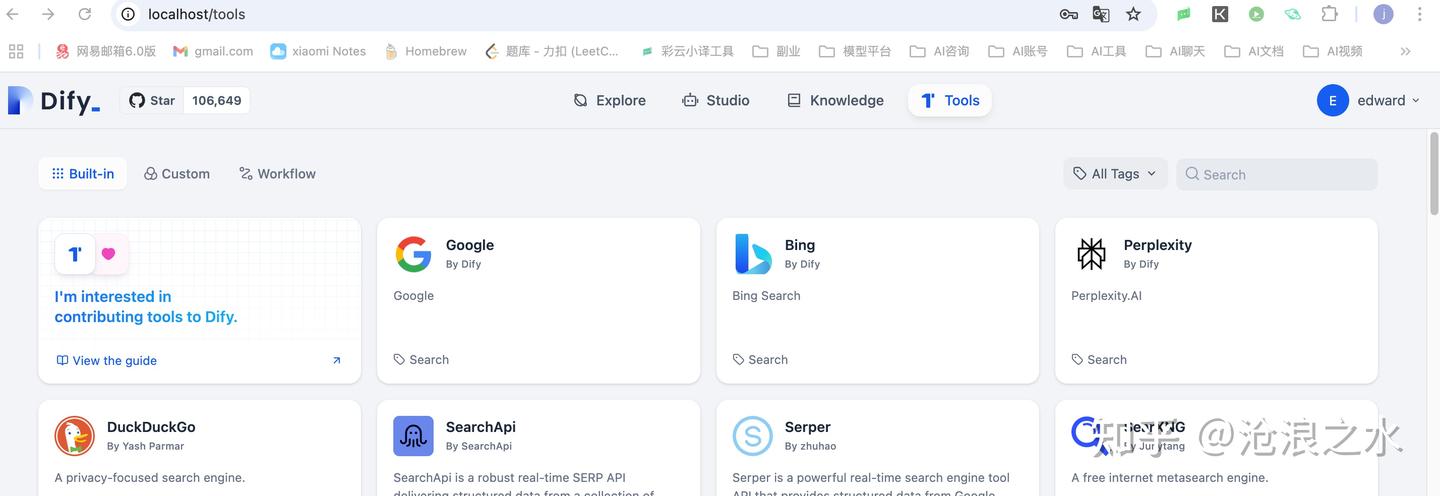Click the Google tool logo icon

(x=413, y=254)
